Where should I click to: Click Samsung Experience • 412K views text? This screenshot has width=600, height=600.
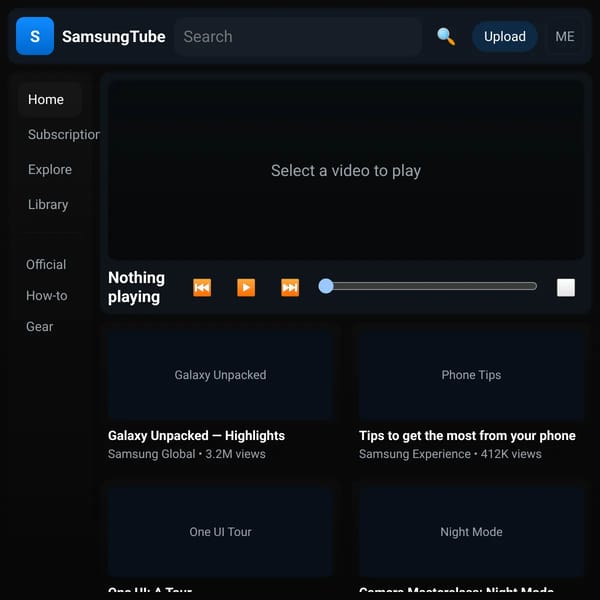450,454
